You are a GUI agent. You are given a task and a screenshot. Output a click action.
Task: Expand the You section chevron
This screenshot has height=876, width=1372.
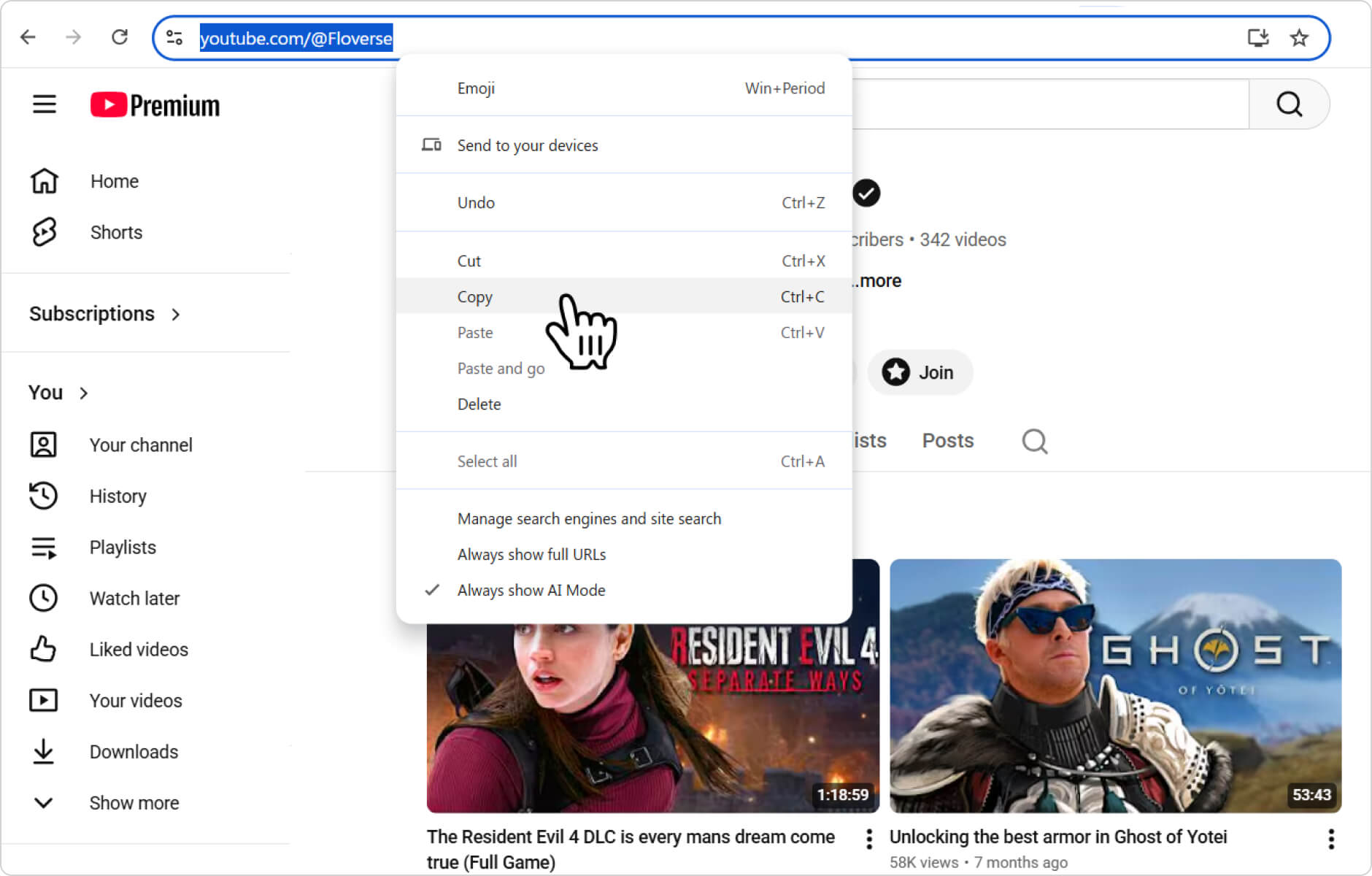point(84,393)
